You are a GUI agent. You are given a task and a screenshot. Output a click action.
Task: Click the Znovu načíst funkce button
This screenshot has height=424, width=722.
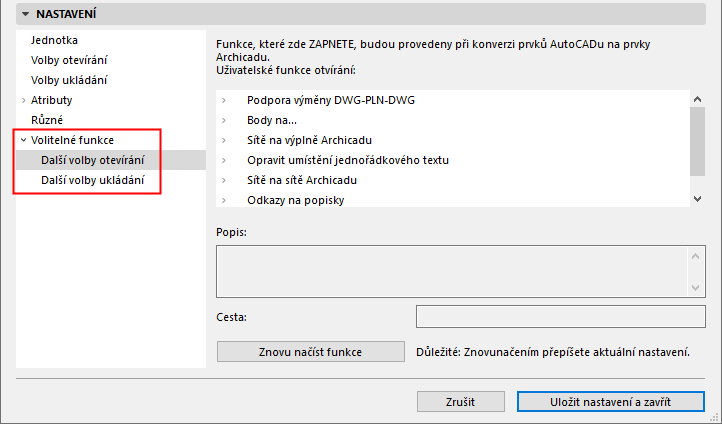pos(310,352)
